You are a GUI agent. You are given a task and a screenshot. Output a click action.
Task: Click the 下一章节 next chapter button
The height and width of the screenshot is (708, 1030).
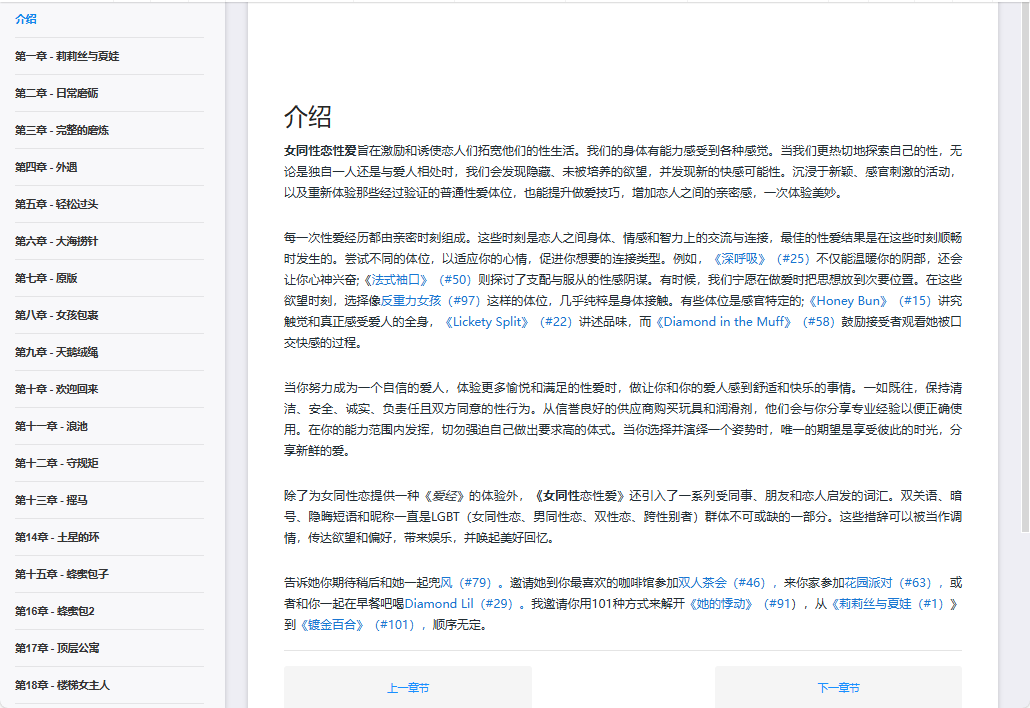pos(838,688)
